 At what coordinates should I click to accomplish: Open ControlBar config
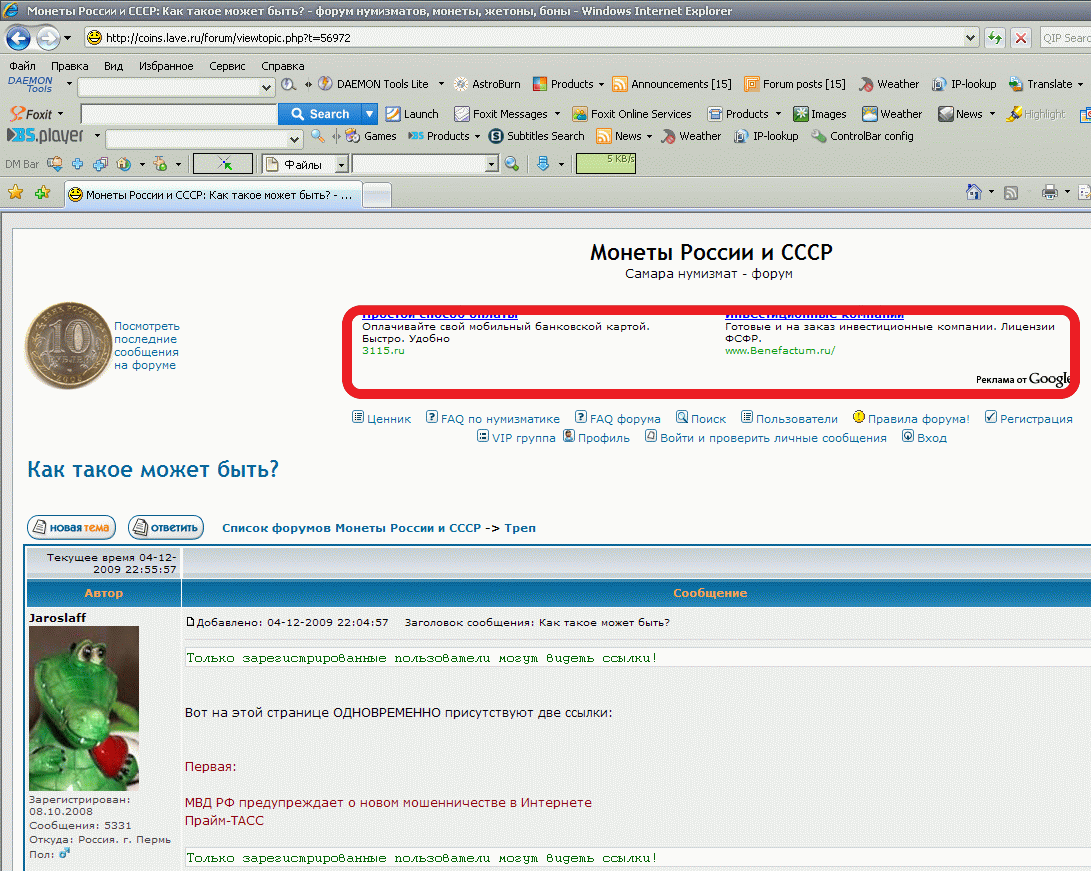tap(862, 136)
